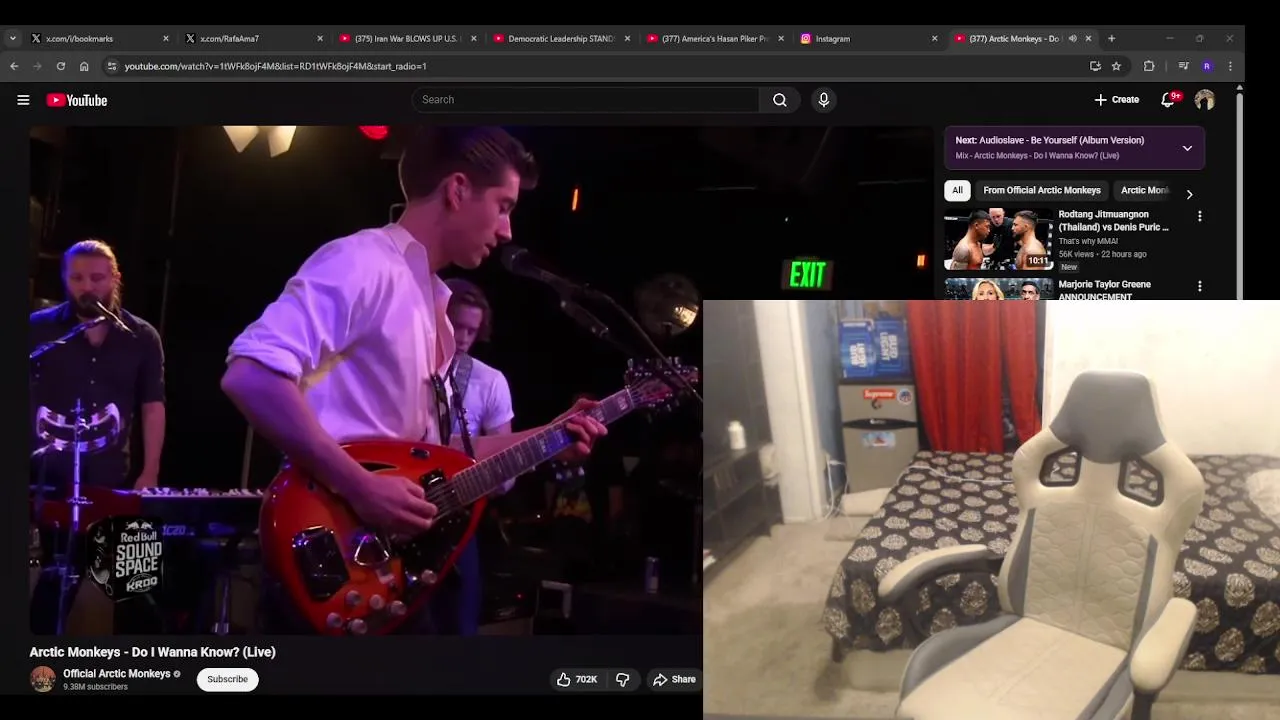Screen dimensions: 1280x720
Task: Click the video title "Arctic Monkeys - Do I Wanna Know? (Live)"
Action: click(152, 652)
